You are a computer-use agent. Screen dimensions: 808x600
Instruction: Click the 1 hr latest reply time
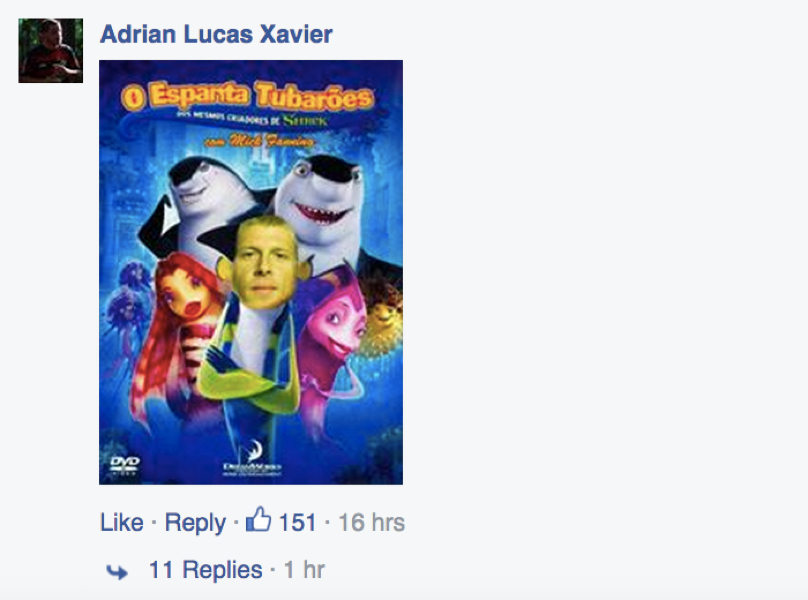pyautogui.click(x=304, y=570)
